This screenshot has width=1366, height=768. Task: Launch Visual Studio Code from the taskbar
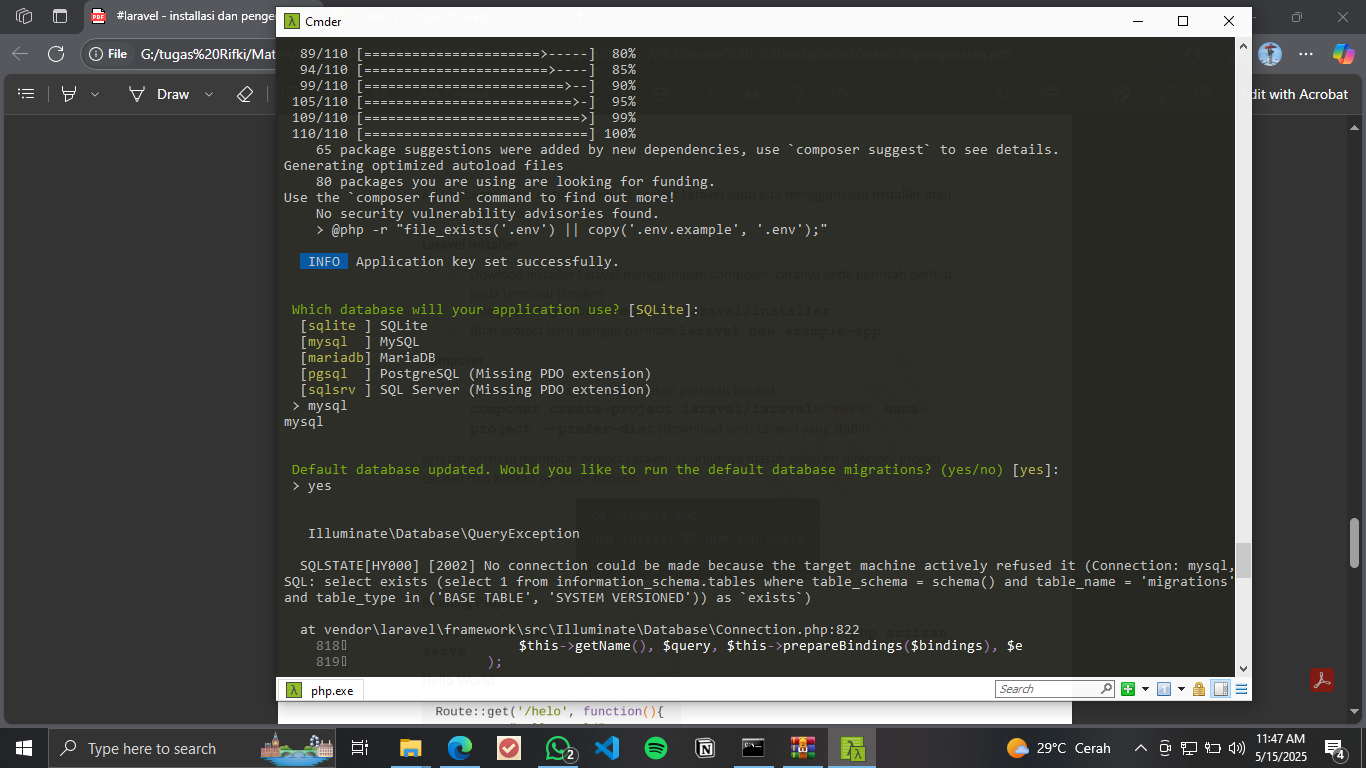click(606, 747)
